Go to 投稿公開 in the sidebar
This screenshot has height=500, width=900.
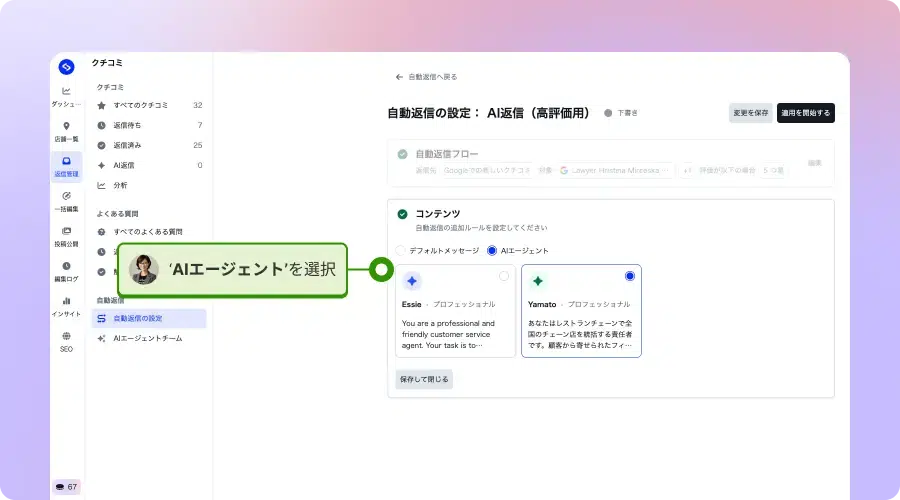66,236
